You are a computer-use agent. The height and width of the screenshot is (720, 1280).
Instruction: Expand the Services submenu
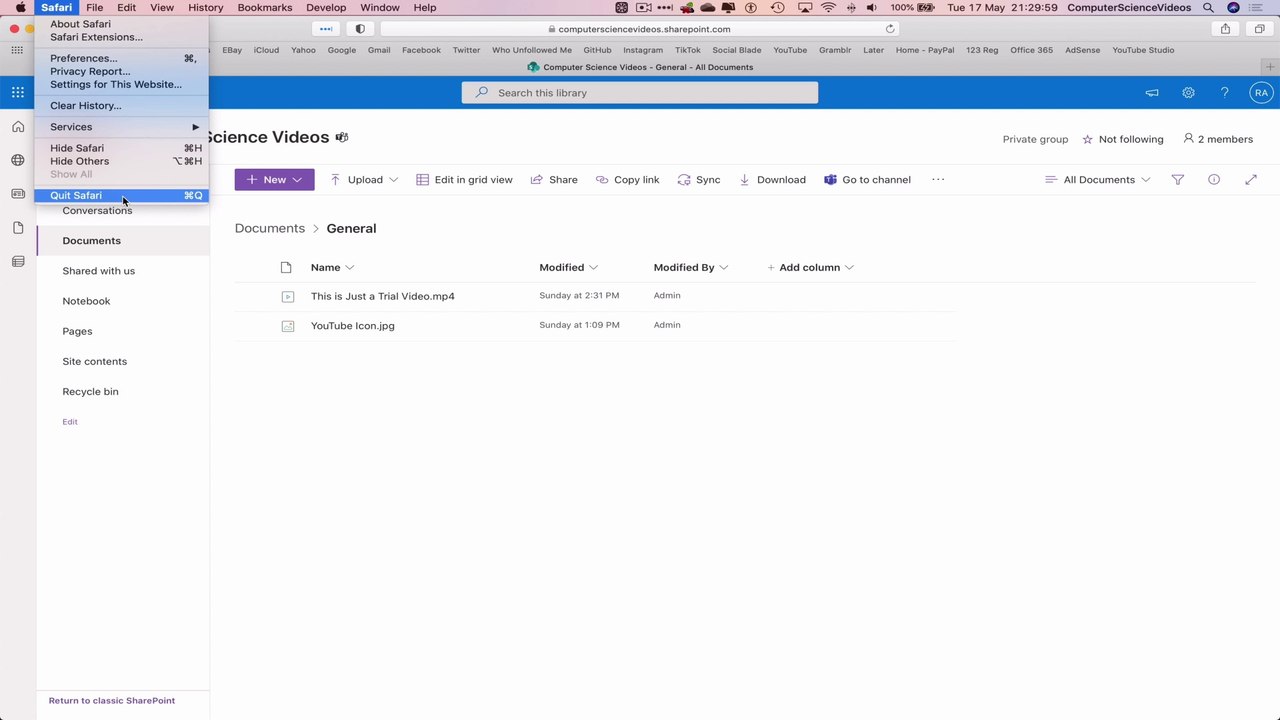pos(122,127)
